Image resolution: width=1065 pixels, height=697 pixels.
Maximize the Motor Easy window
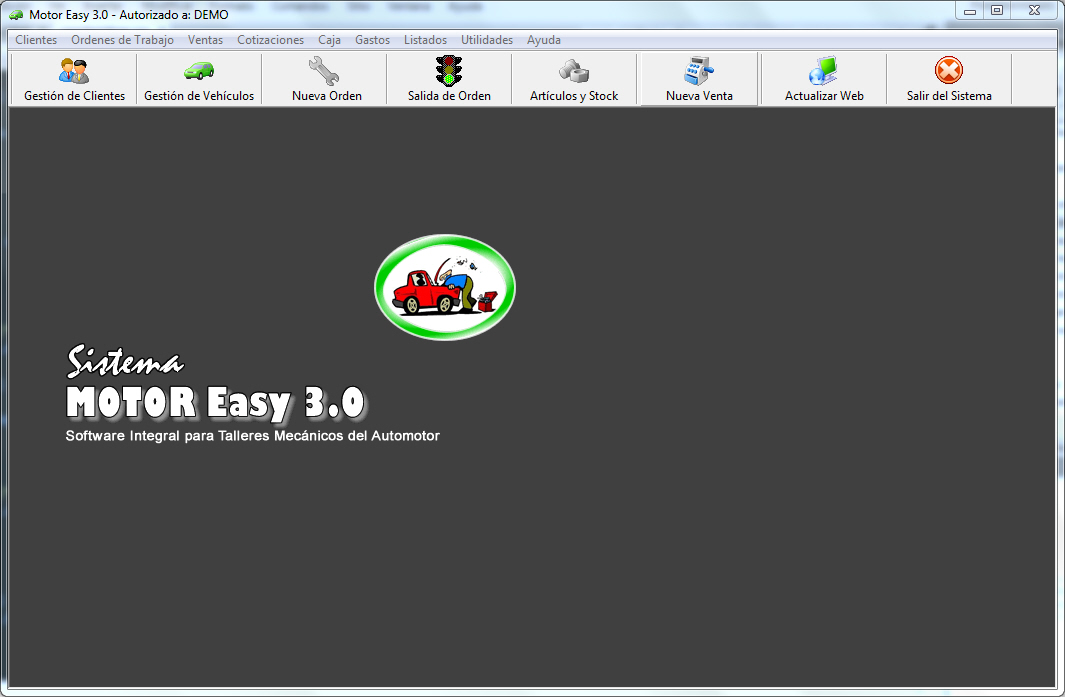click(997, 10)
